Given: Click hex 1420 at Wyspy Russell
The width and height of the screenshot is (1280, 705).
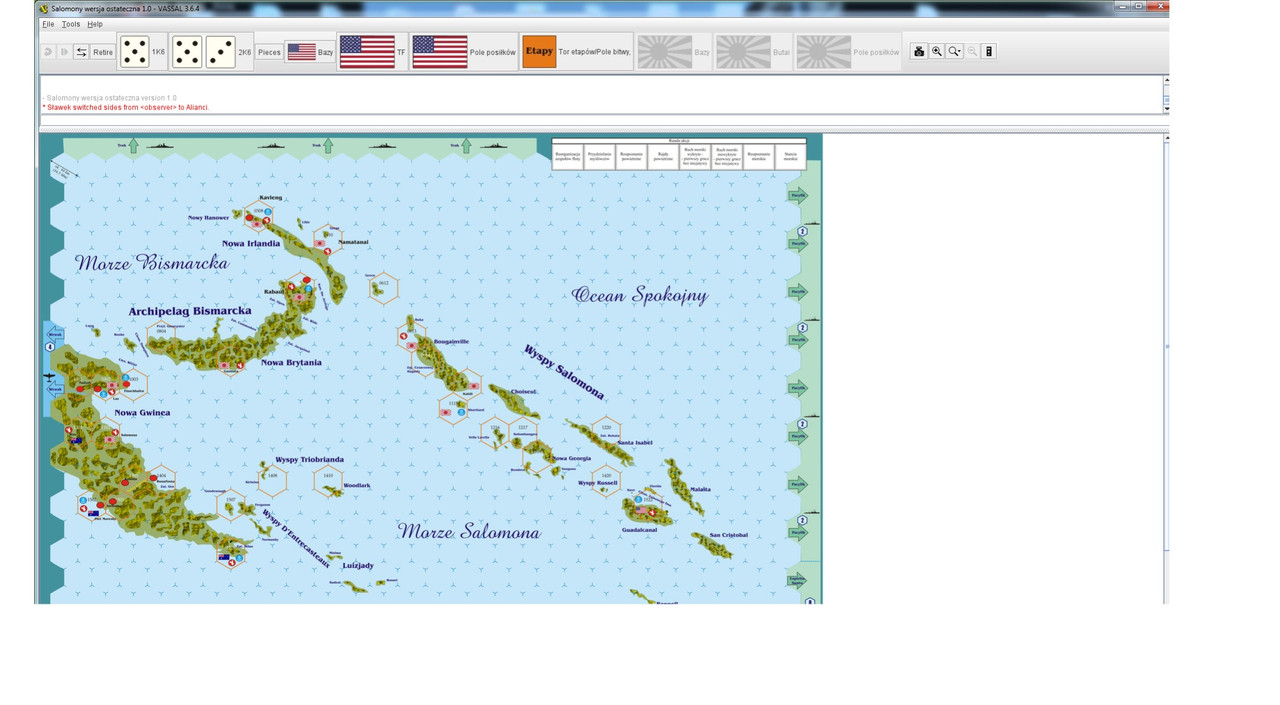Looking at the screenshot, I should 606,480.
